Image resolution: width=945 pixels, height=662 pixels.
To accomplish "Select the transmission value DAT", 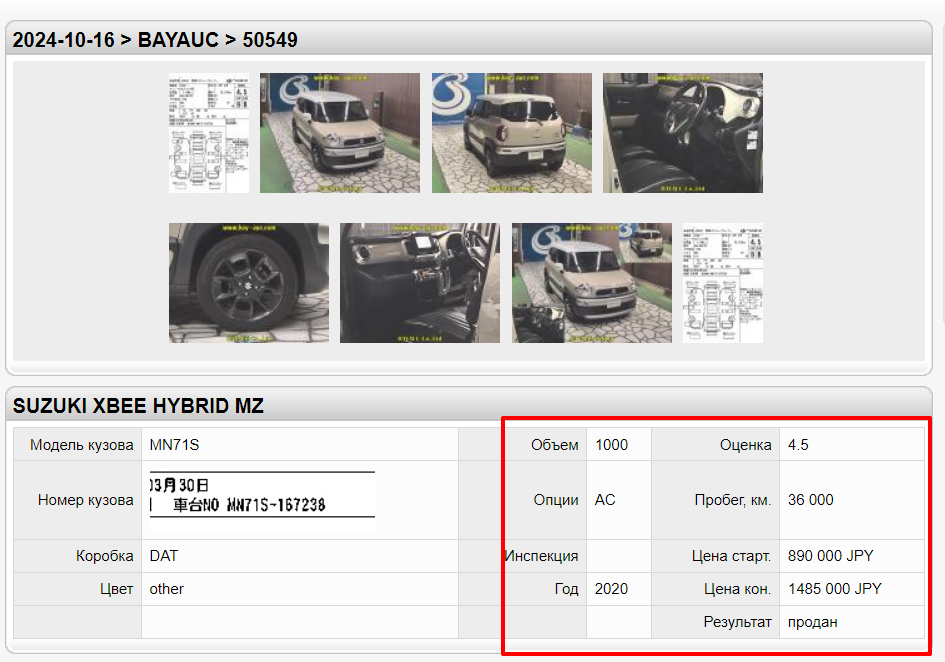I will pos(163,556).
